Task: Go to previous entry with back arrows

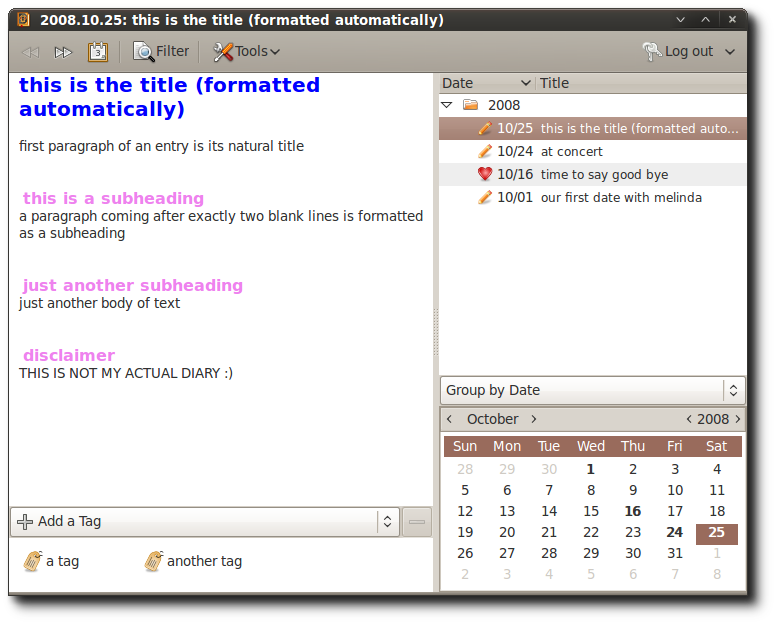Action: [31, 52]
